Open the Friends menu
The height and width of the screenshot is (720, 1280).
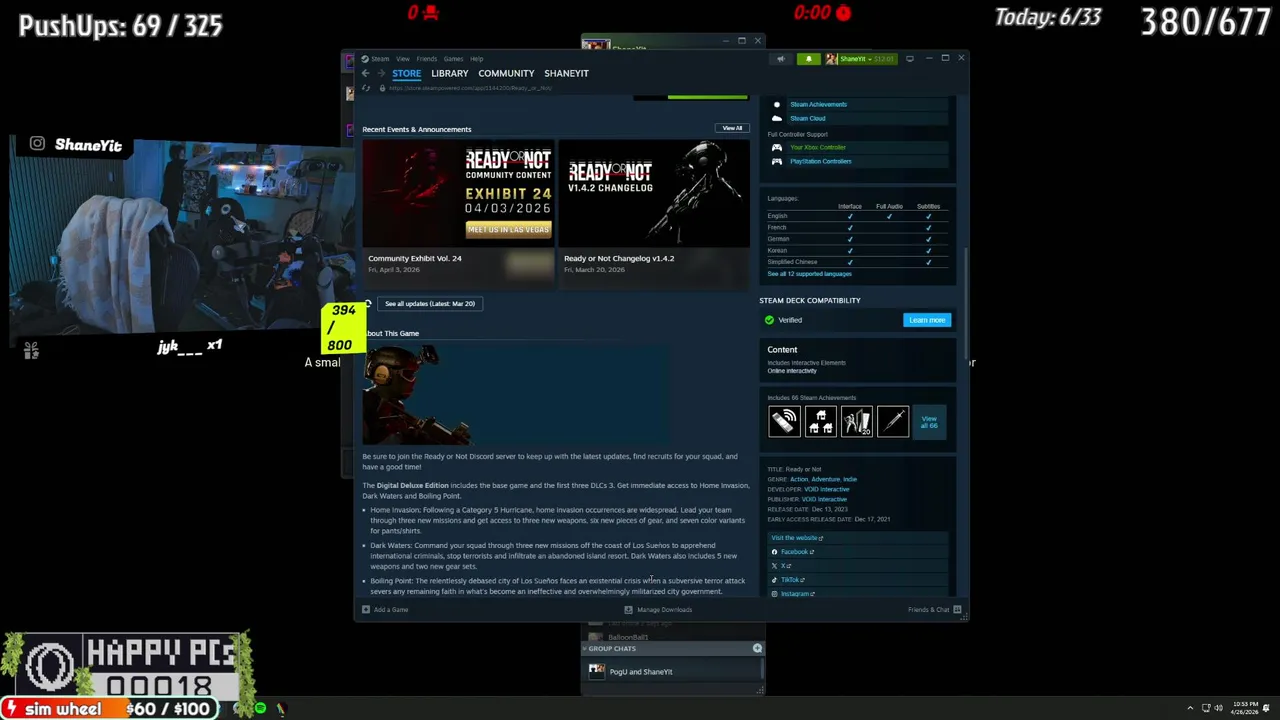point(427,59)
